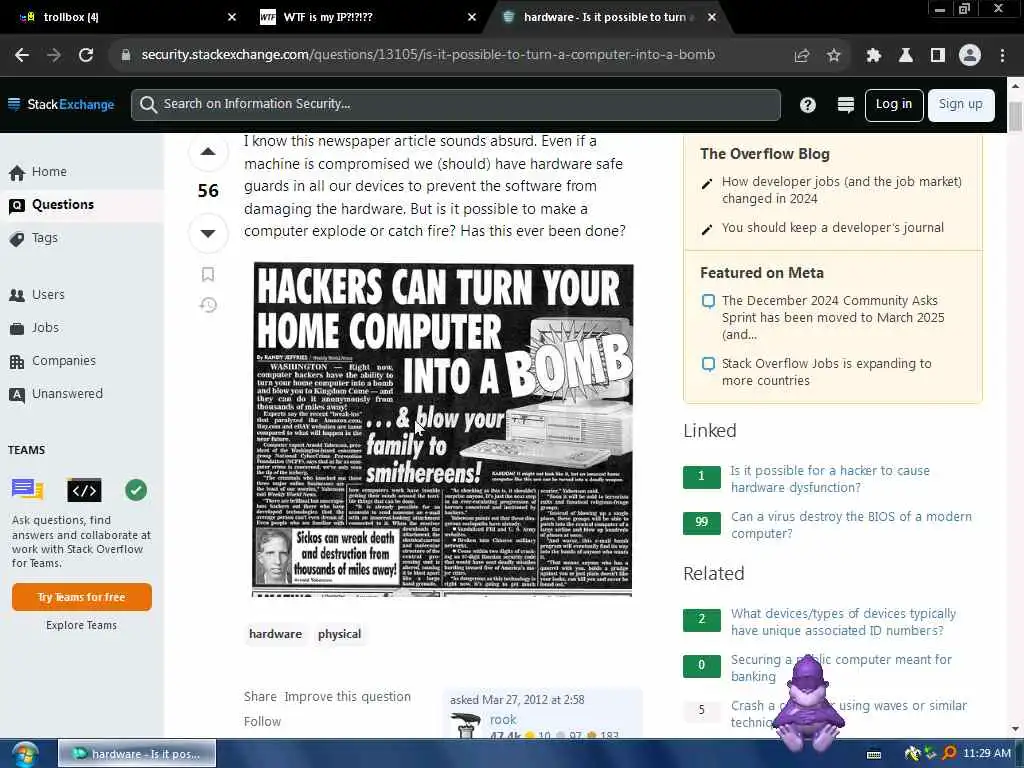Open the physical tag
This screenshot has width=1024, height=768.
click(x=340, y=634)
